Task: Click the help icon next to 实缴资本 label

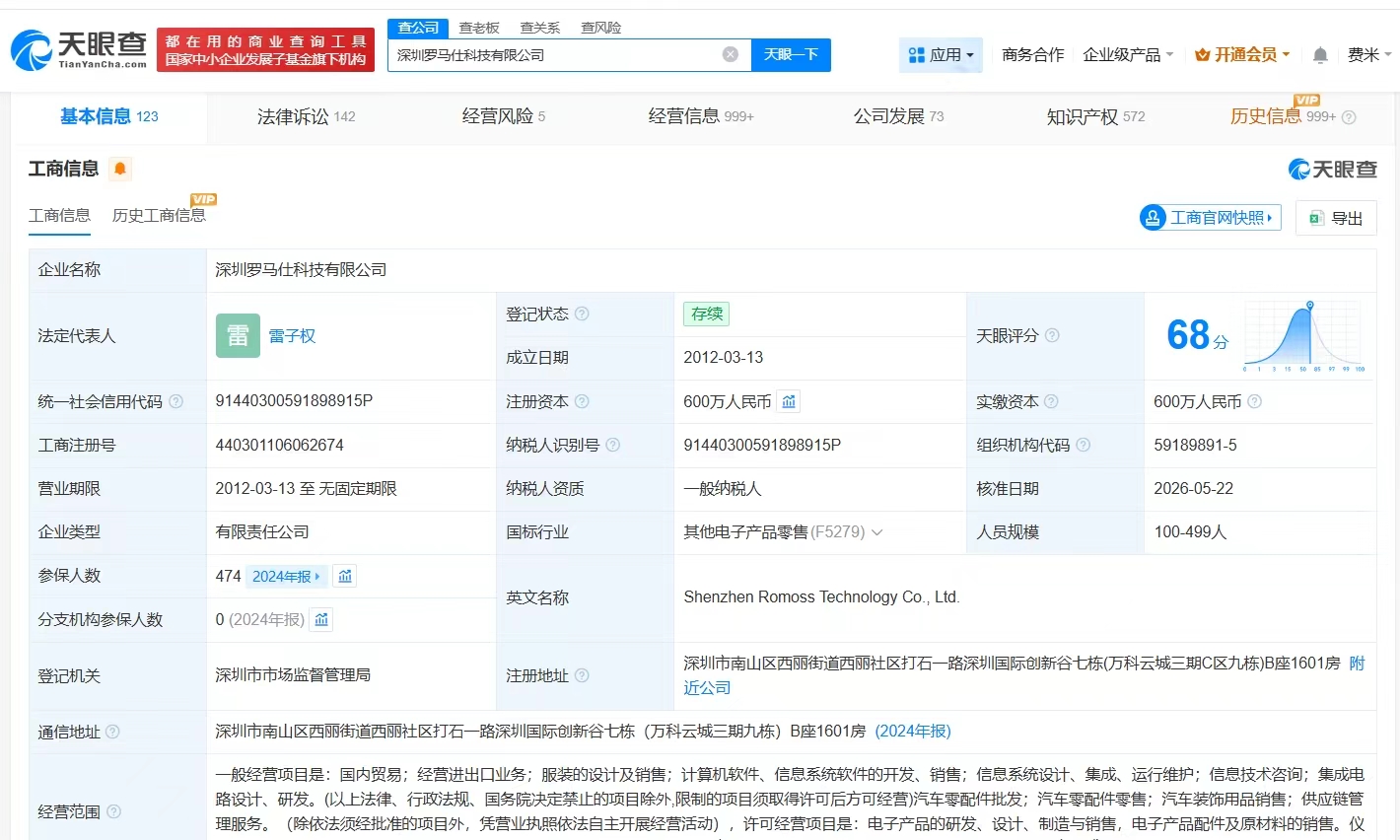Action: 1051,401
